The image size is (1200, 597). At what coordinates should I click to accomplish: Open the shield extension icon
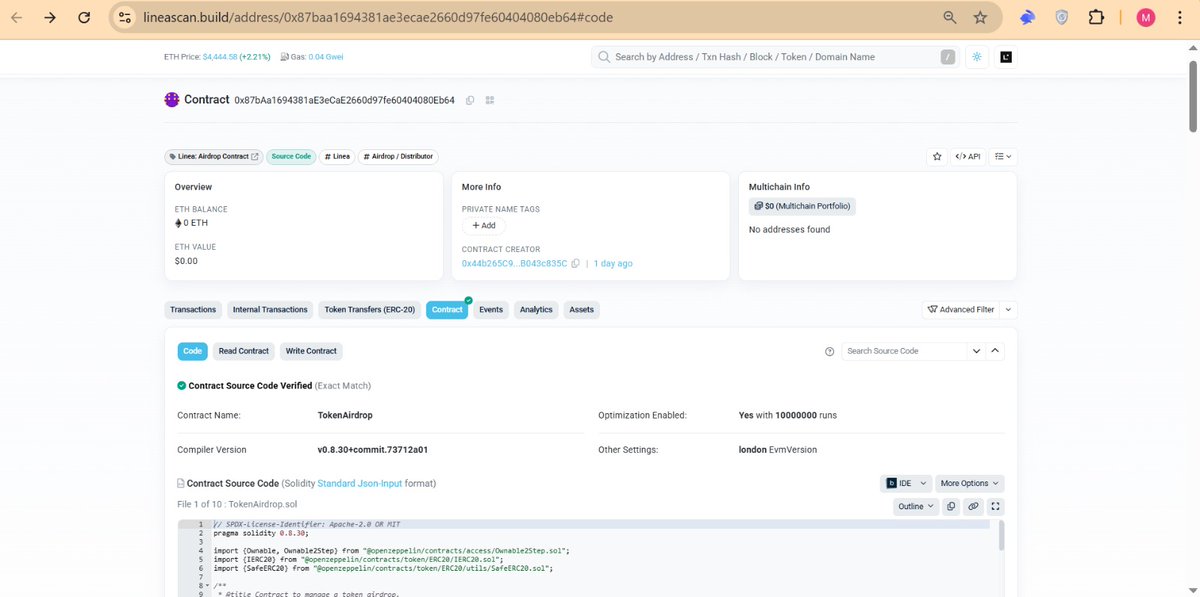click(1062, 18)
